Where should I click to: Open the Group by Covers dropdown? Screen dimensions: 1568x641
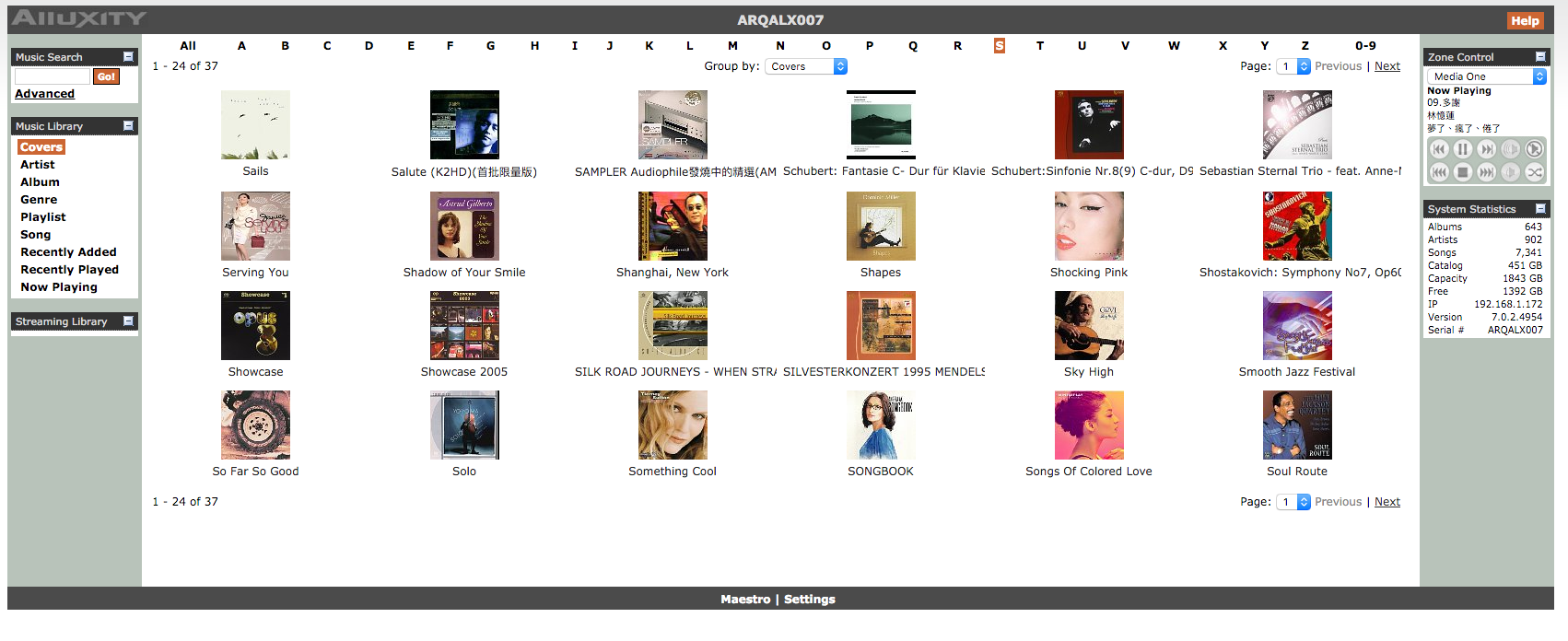[x=806, y=66]
